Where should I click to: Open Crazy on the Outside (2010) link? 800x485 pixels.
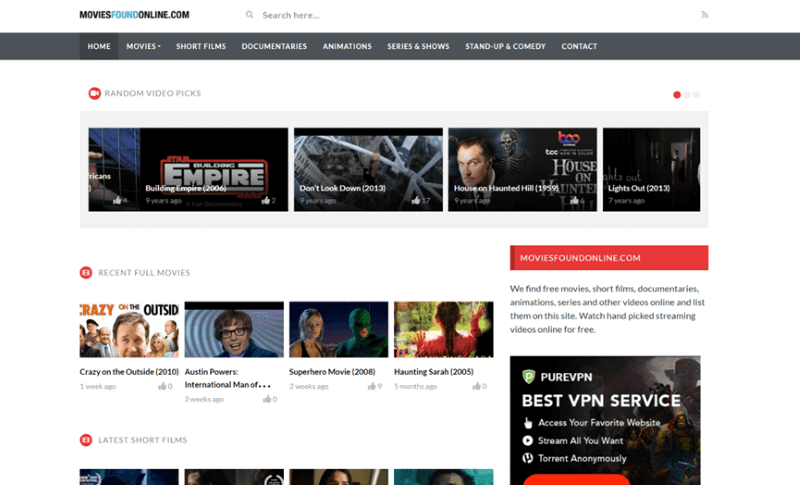click(x=129, y=372)
